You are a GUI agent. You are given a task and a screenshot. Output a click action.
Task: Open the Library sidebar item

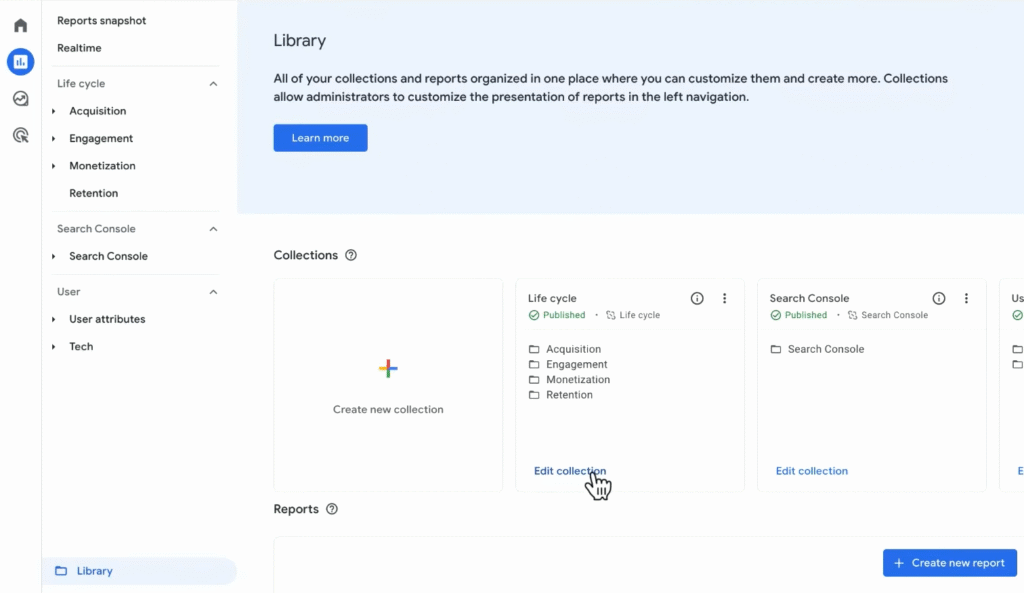tap(139, 571)
